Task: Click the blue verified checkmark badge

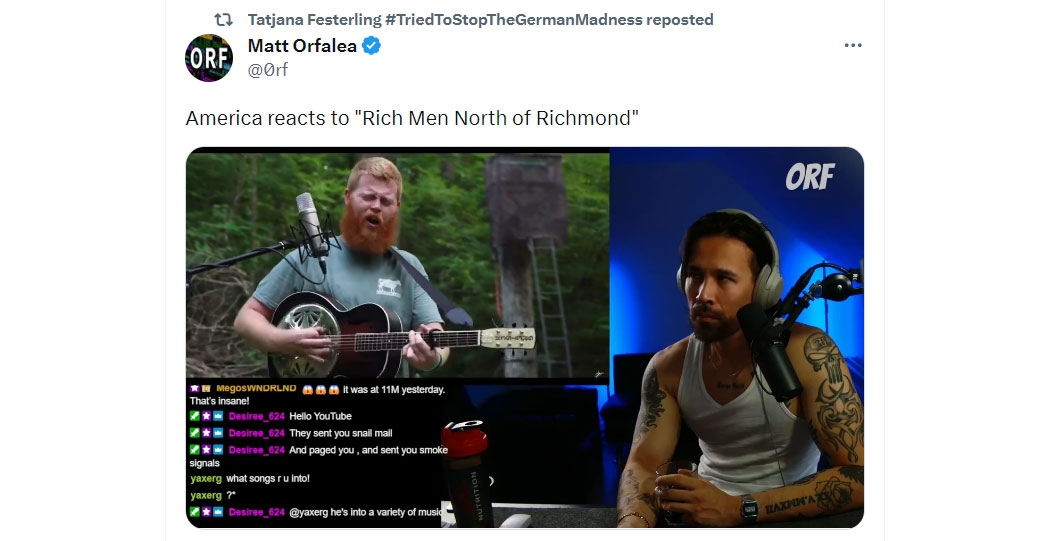Action: 372,46
